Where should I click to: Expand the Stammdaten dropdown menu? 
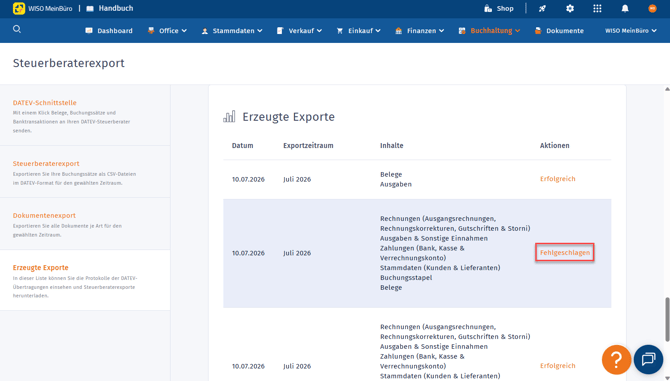click(x=232, y=31)
